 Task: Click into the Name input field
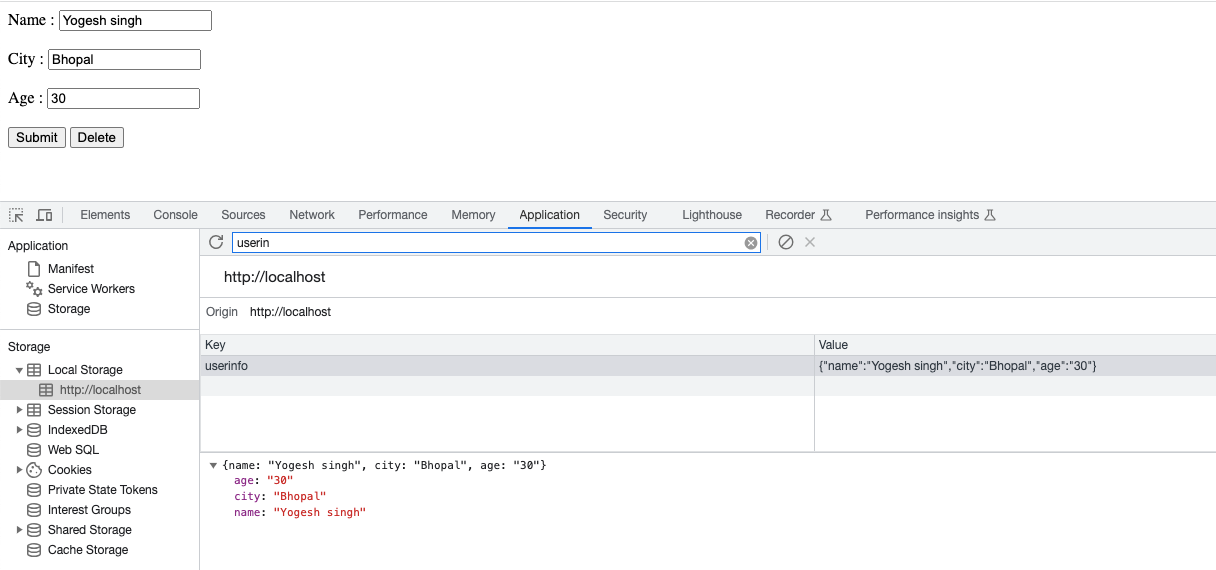click(135, 20)
